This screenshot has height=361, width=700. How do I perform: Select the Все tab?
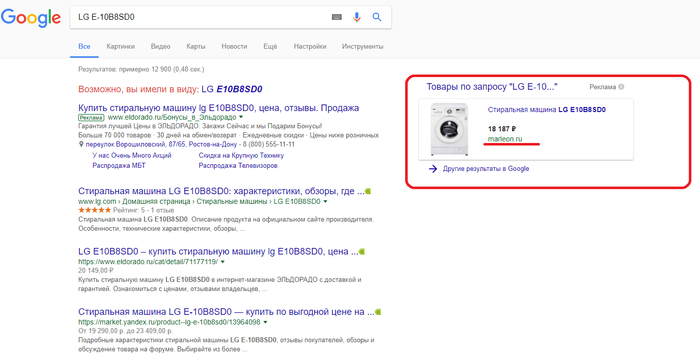tap(84, 46)
